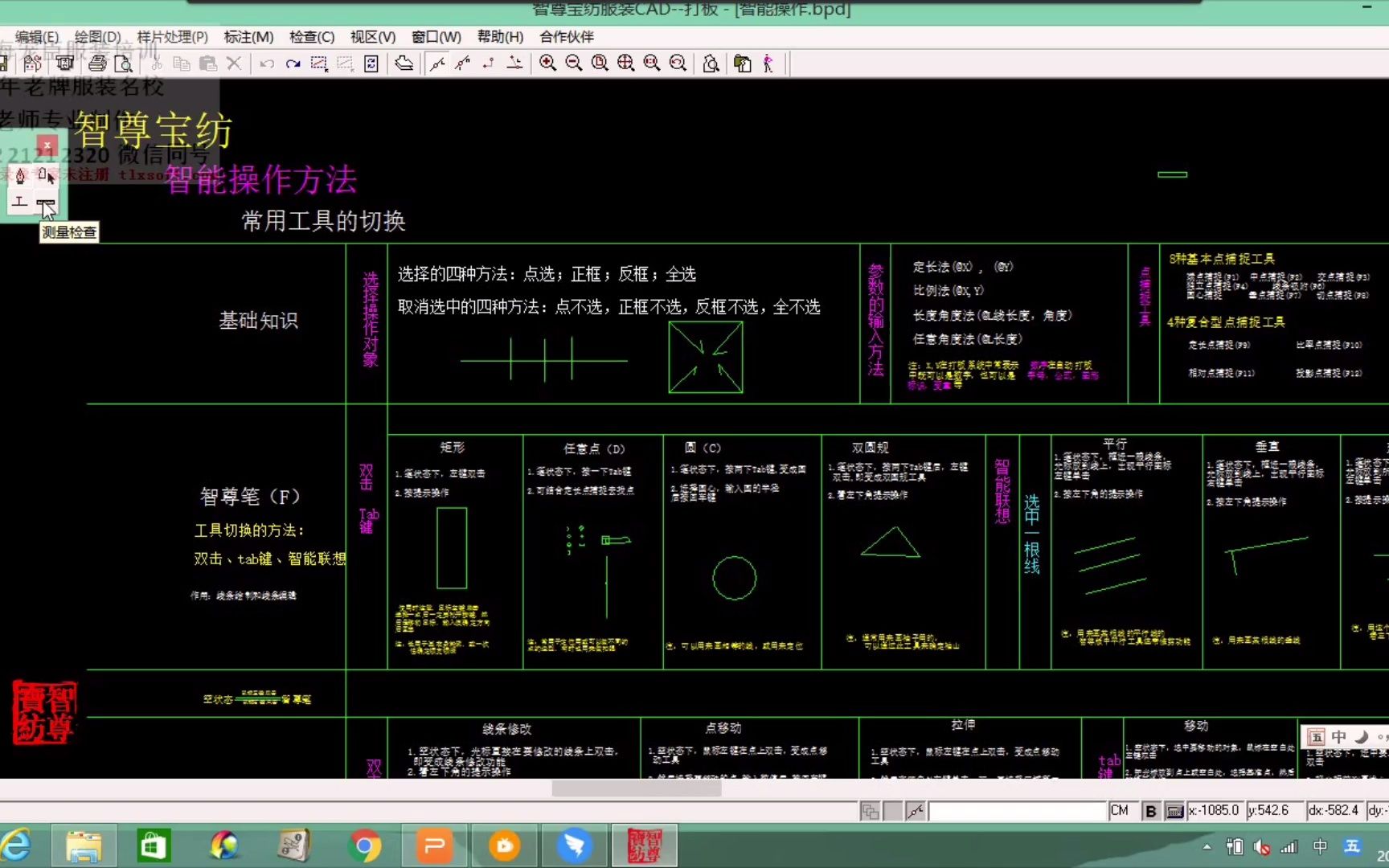Select the 工 text tool in palette

pos(21,201)
